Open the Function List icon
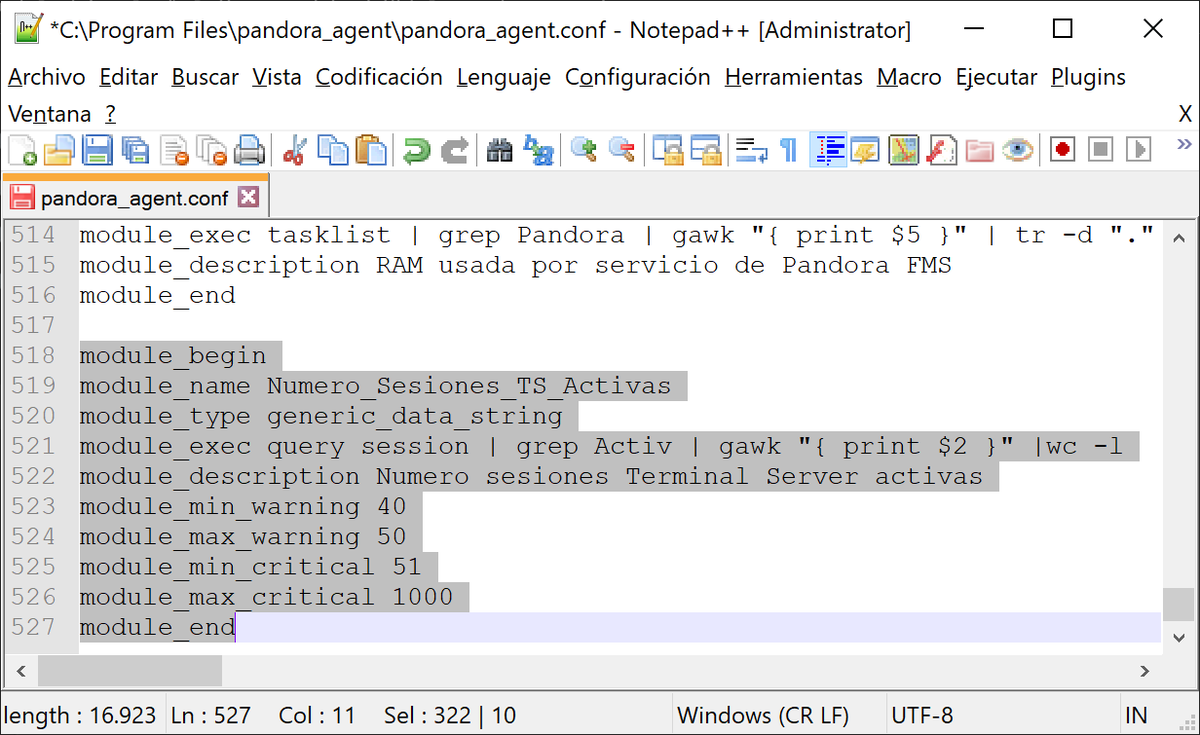Screen dimensions: 1200x735 pos(941,150)
